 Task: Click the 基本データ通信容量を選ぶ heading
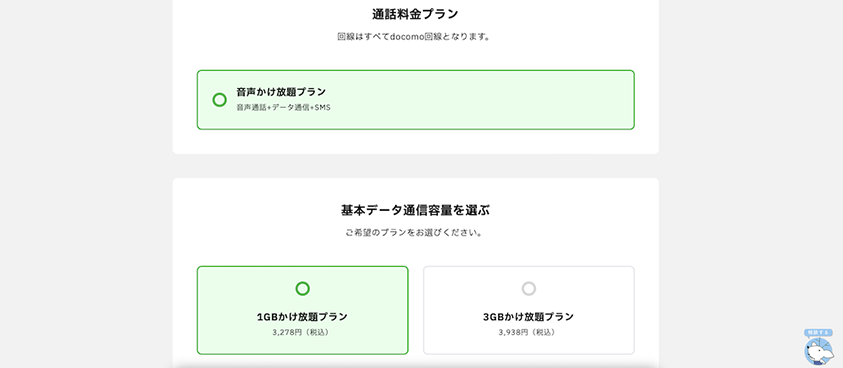415,210
